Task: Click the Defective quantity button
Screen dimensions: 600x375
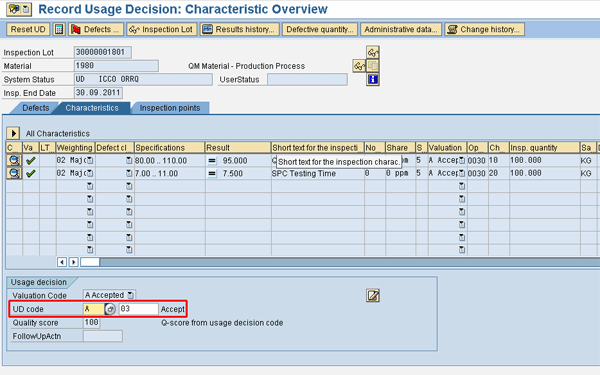Action: [x=320, y=29]
